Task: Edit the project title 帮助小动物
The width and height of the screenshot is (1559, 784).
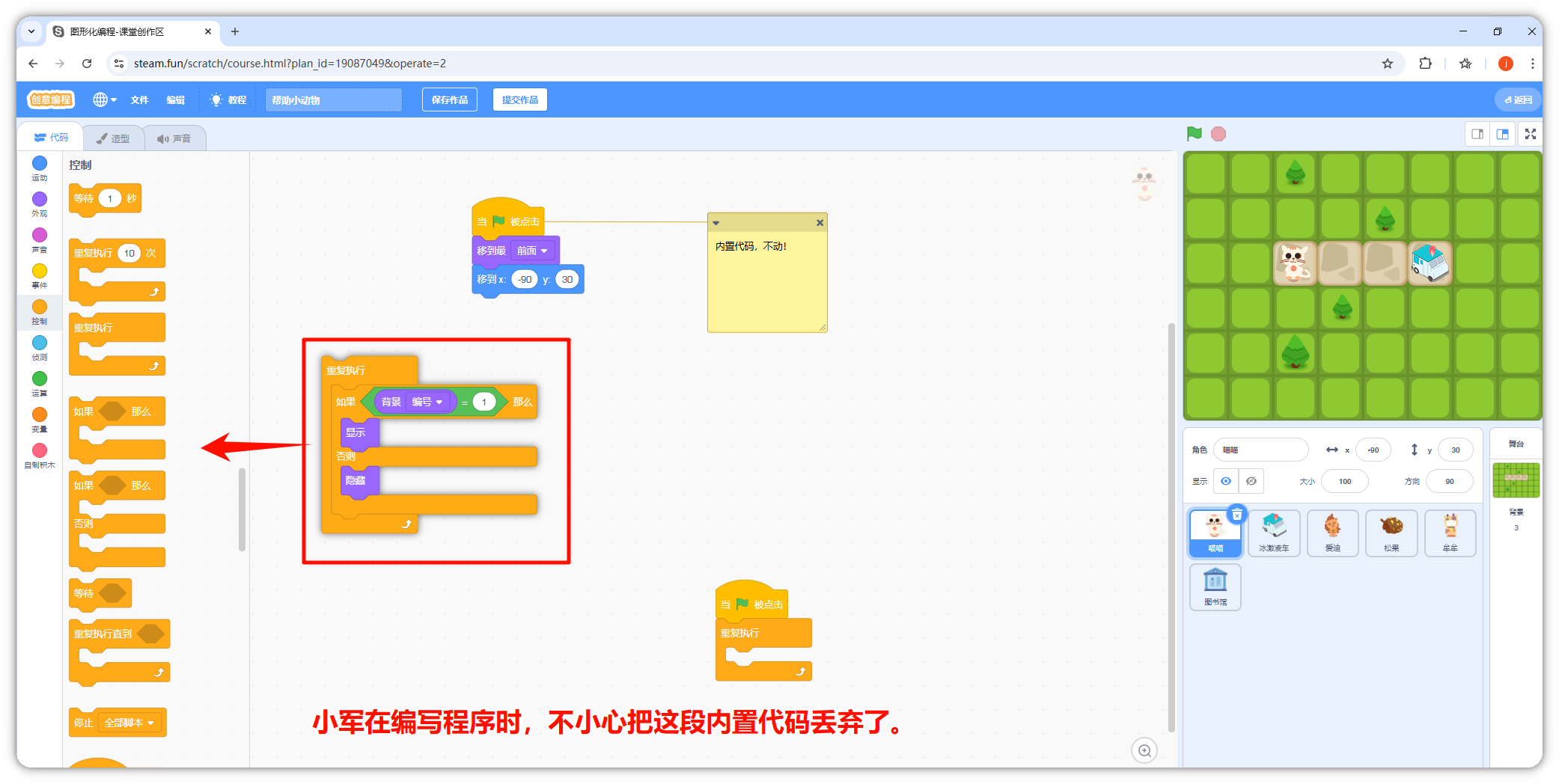Action: [x=333, y=99]
